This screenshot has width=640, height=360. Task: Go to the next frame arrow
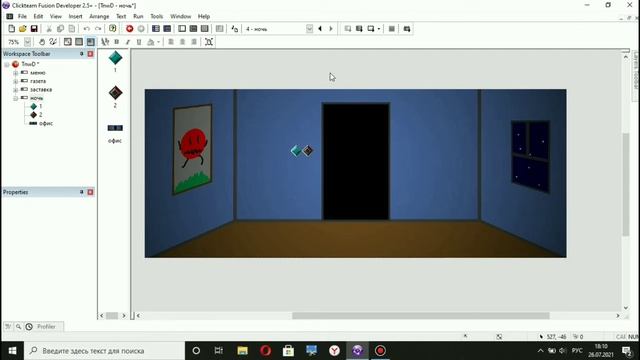331,29
